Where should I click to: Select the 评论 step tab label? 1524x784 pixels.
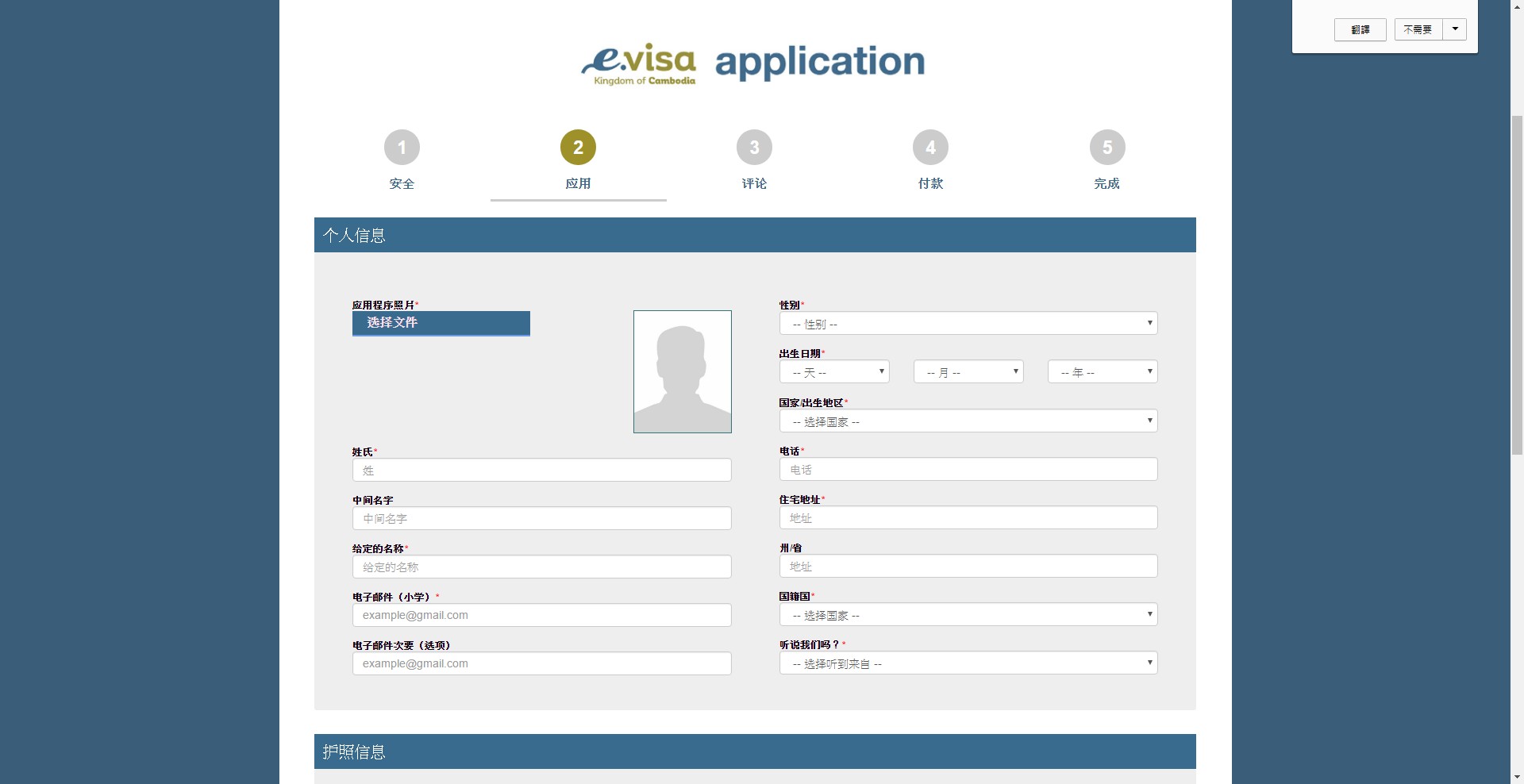[754, 183]
